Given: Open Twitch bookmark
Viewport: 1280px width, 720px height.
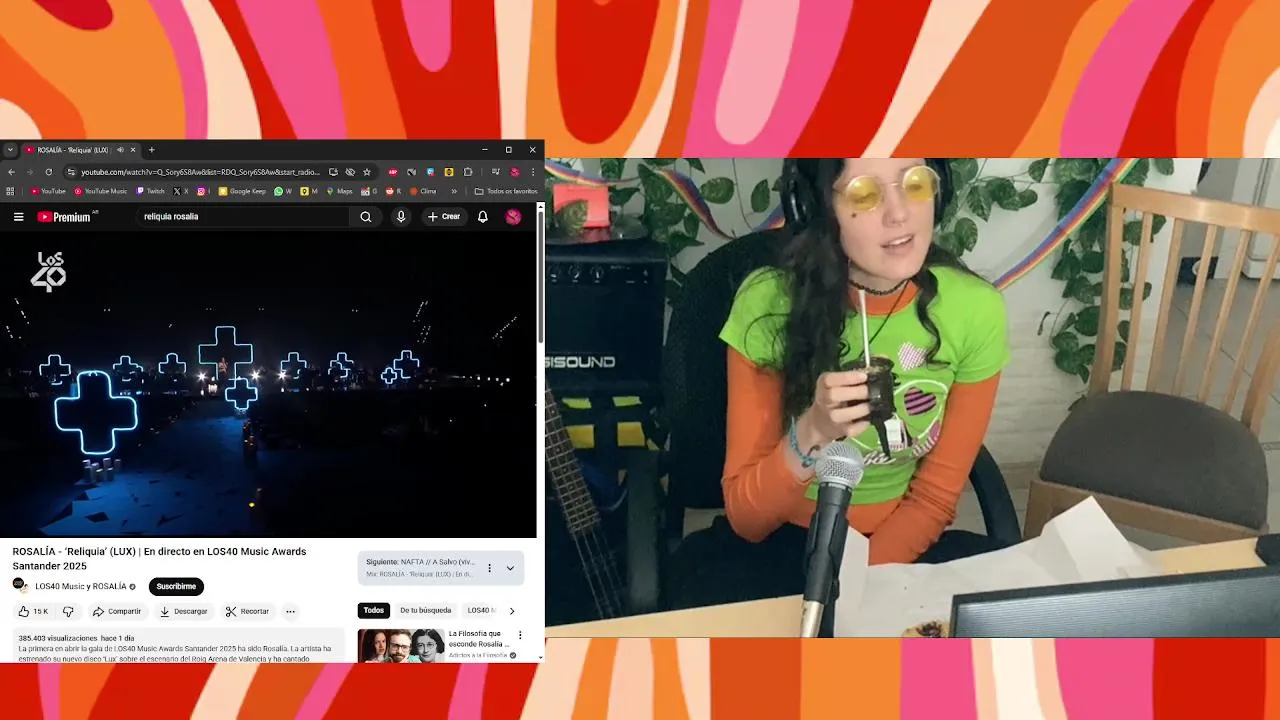Looking at the screenshot, I should [x=151, y=191].
